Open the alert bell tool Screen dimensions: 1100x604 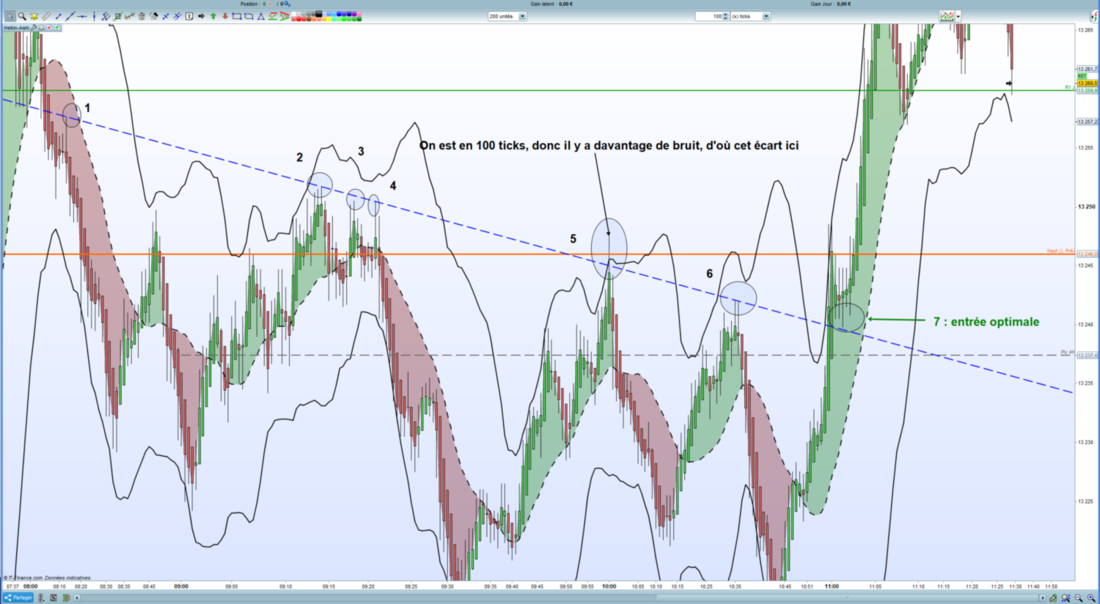tap(34, 16)
